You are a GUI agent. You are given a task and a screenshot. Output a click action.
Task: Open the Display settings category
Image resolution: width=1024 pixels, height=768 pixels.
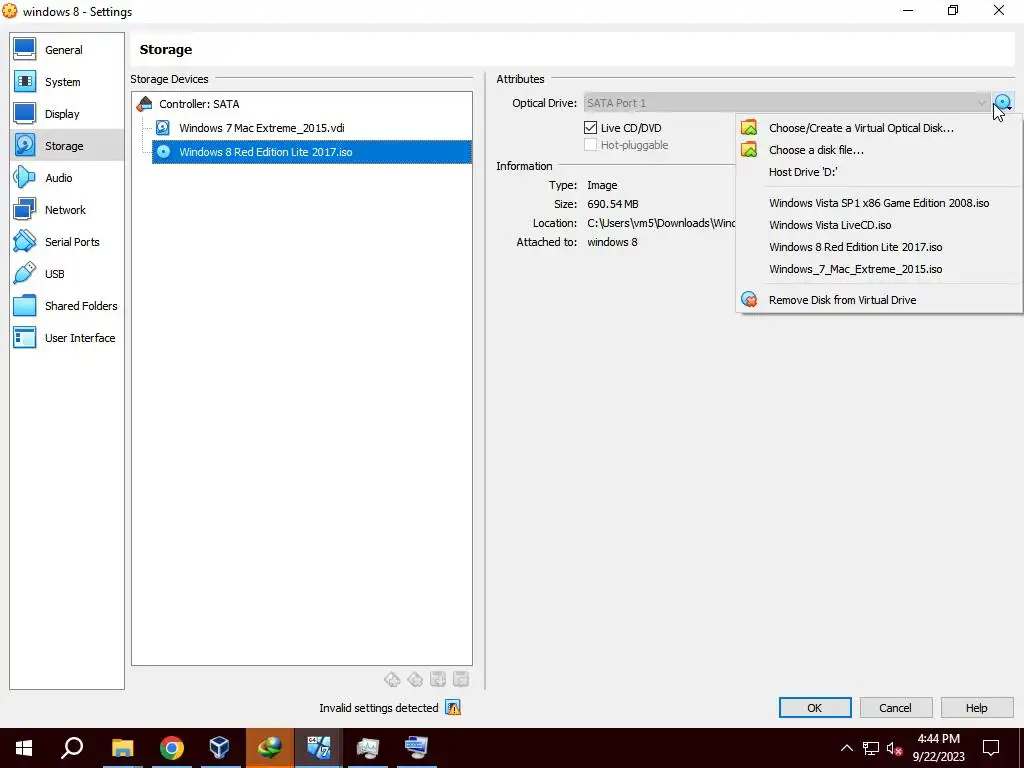(67, 114)
